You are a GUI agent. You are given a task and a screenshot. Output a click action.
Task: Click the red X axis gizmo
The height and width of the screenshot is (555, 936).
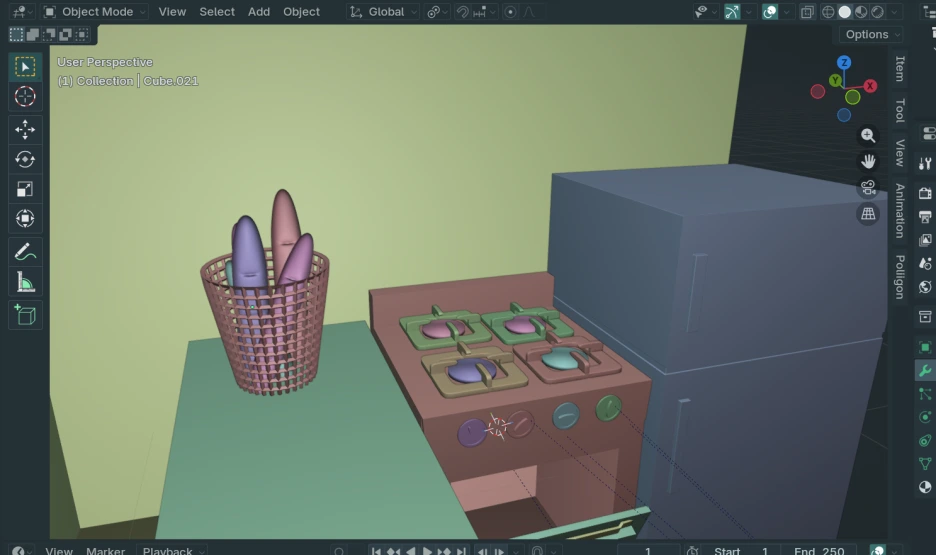[x=870, y=86]
